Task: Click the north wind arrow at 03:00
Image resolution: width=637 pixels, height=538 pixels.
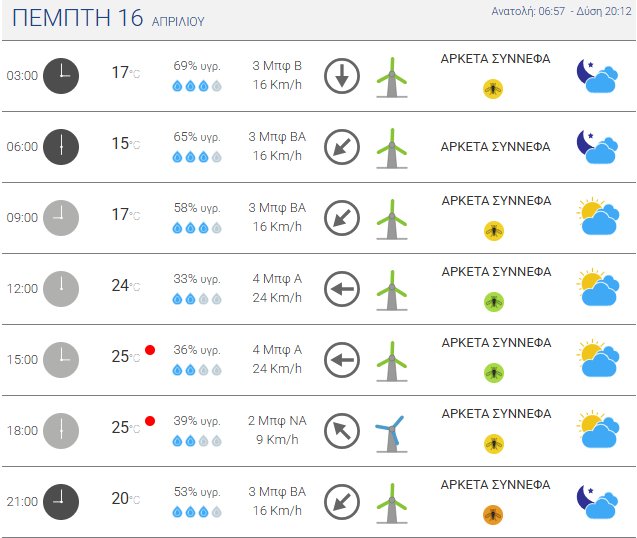Action: pyautogui.click(x=342, y=76)
